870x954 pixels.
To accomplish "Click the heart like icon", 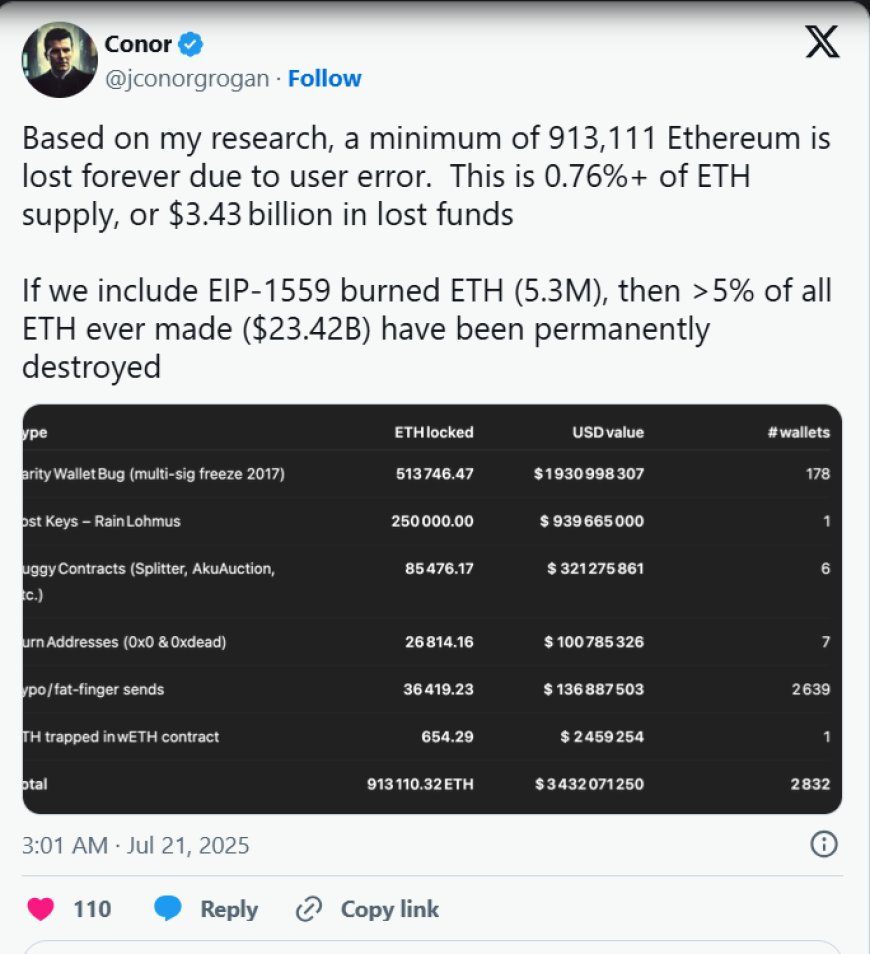I will pos(41,909).
